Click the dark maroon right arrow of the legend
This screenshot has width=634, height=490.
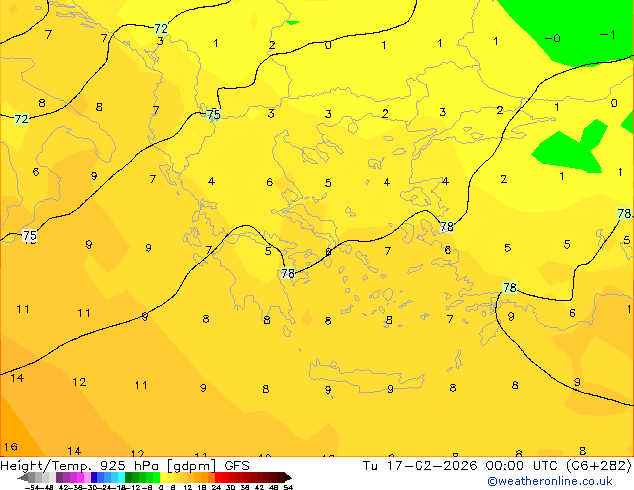pyautogui.click(x=287, y=477)
